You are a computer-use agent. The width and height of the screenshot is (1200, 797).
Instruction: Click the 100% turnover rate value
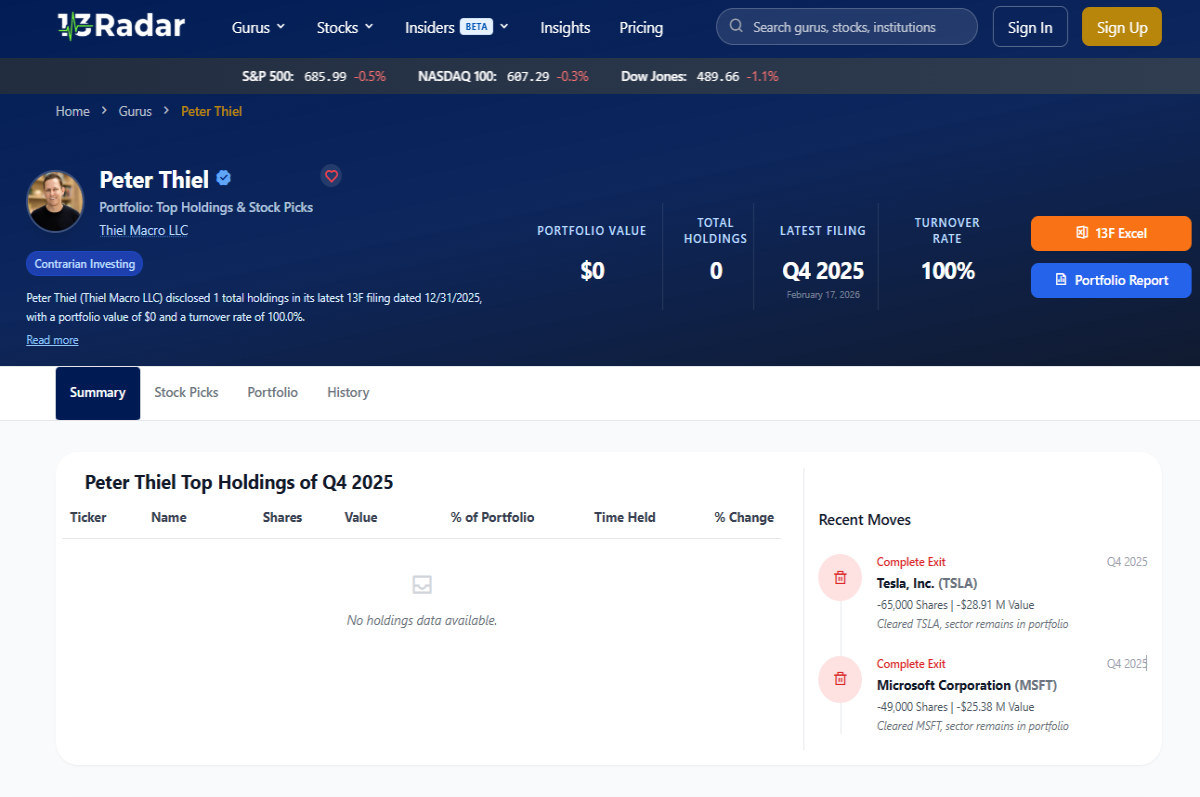tap(947, 271)
